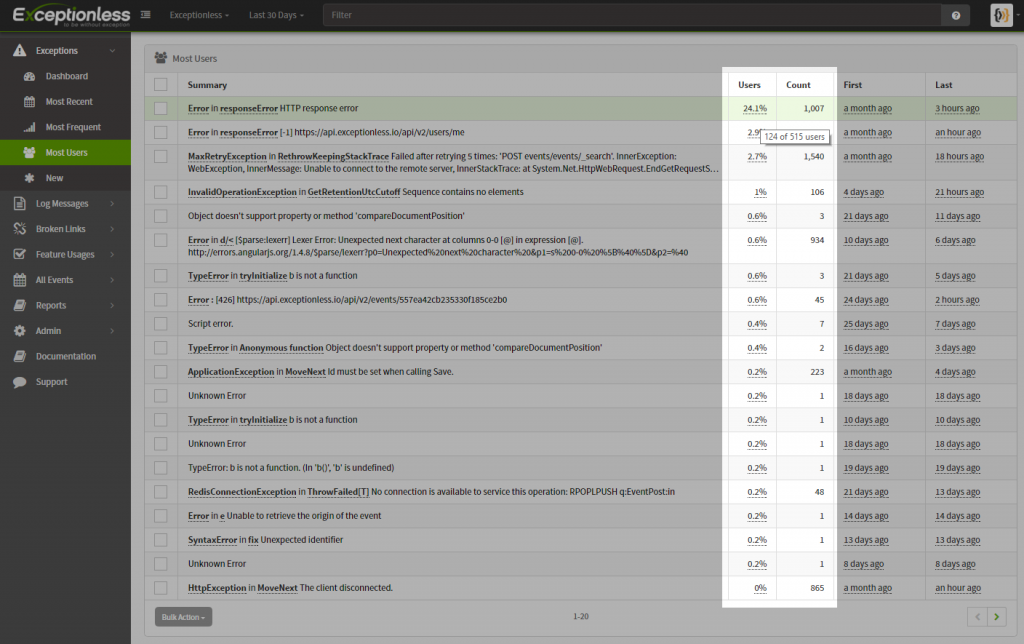Click the Most Recent calendar icon
The height and width of the screenshot is (644, 1024).
coord(29,102)
